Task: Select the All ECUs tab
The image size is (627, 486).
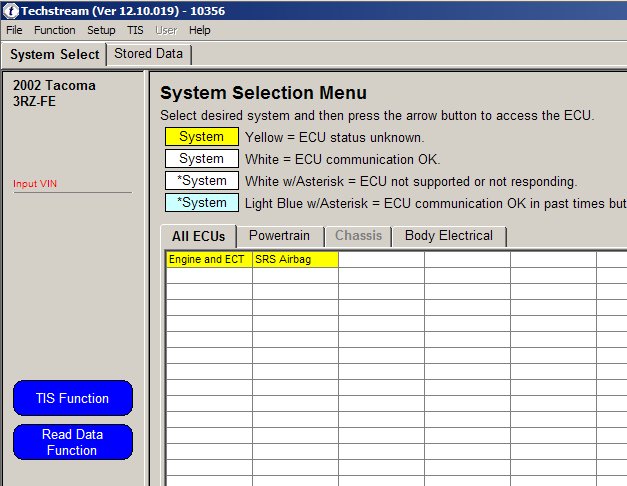Action: (x=198, y=236)
